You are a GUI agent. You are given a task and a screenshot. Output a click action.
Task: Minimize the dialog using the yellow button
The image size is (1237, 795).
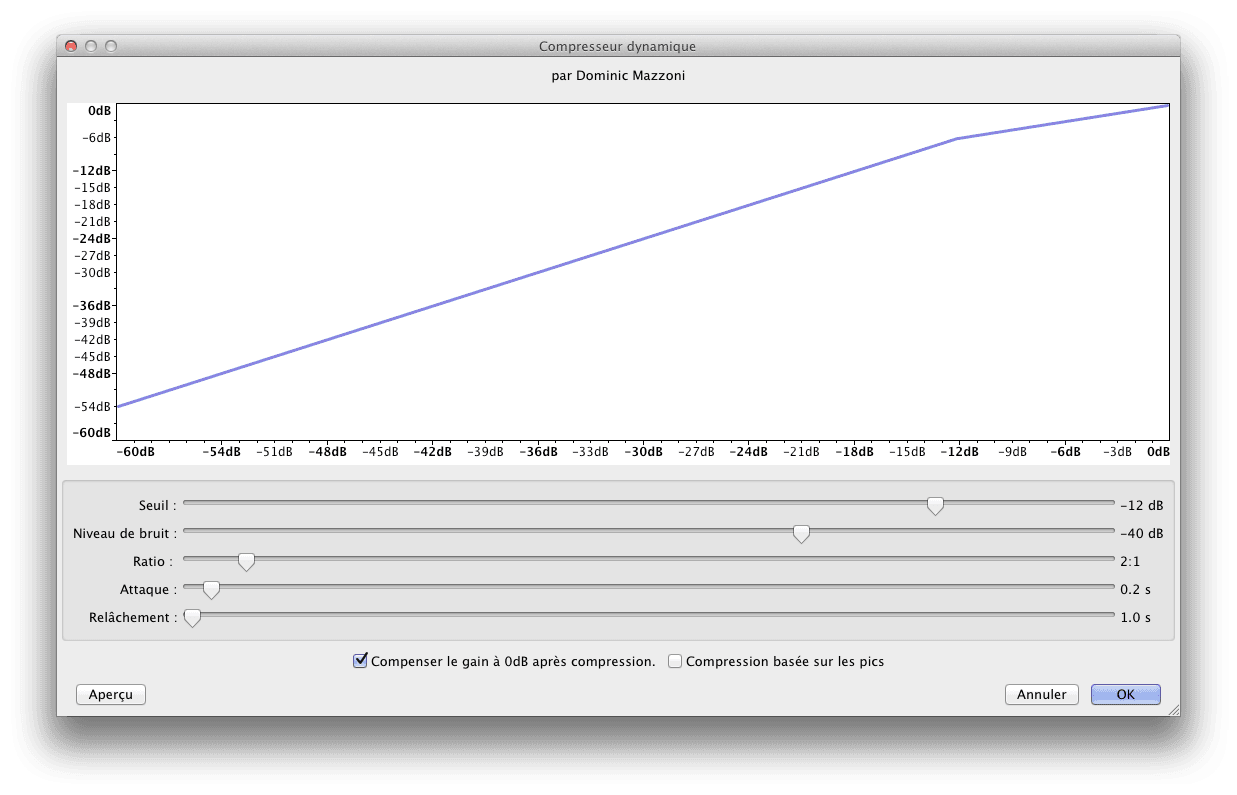coord(91,46)
